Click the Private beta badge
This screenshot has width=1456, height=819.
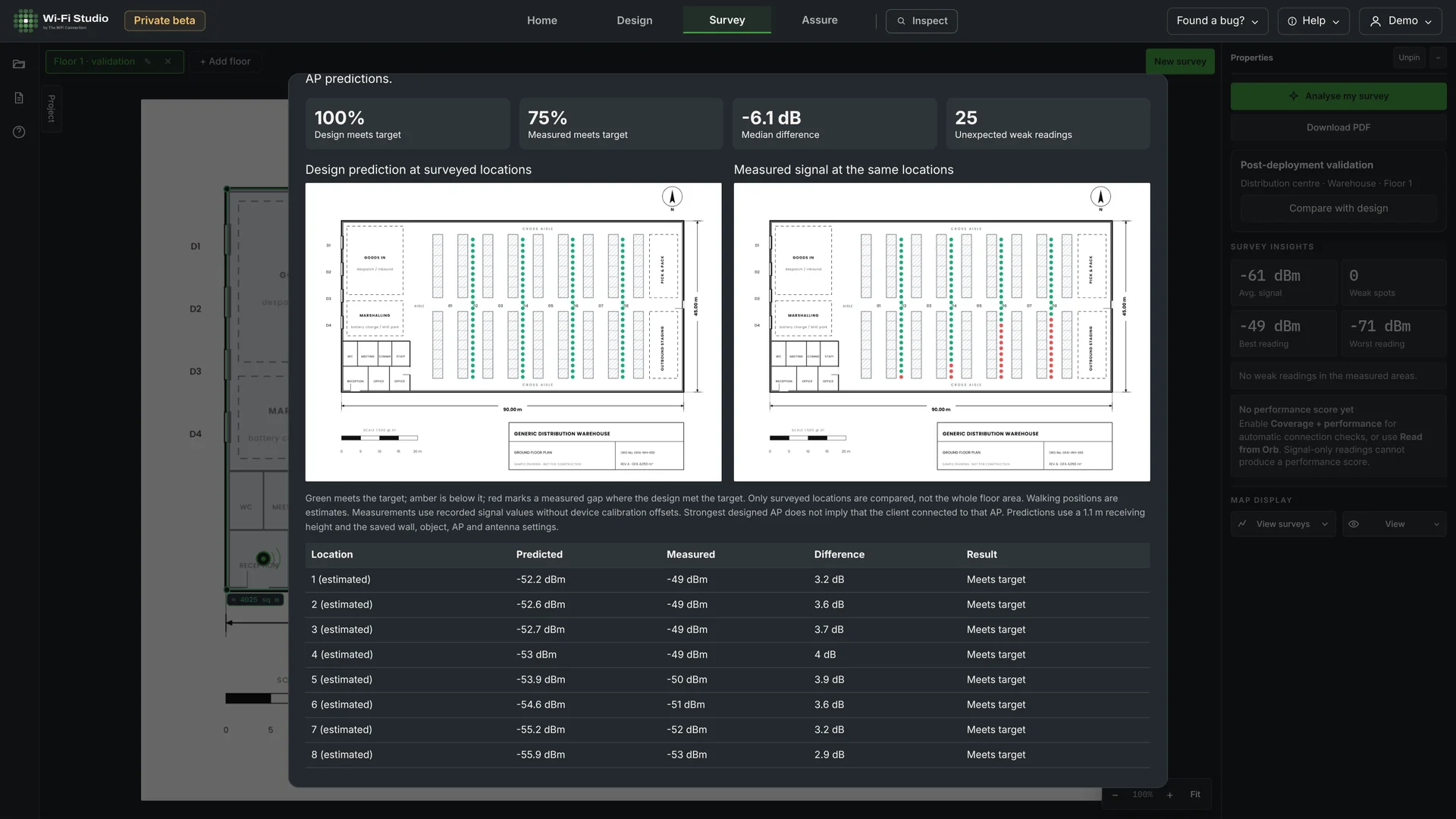click(165, 20)
